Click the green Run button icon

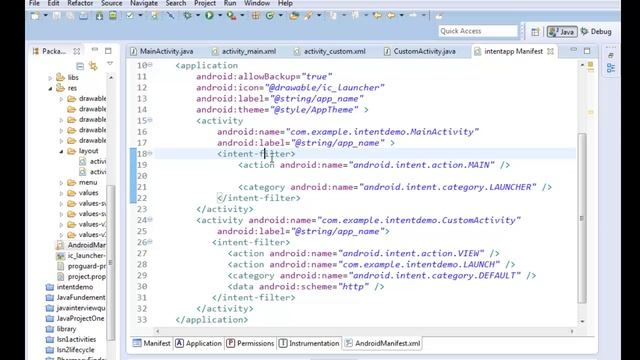click(209, 16)
